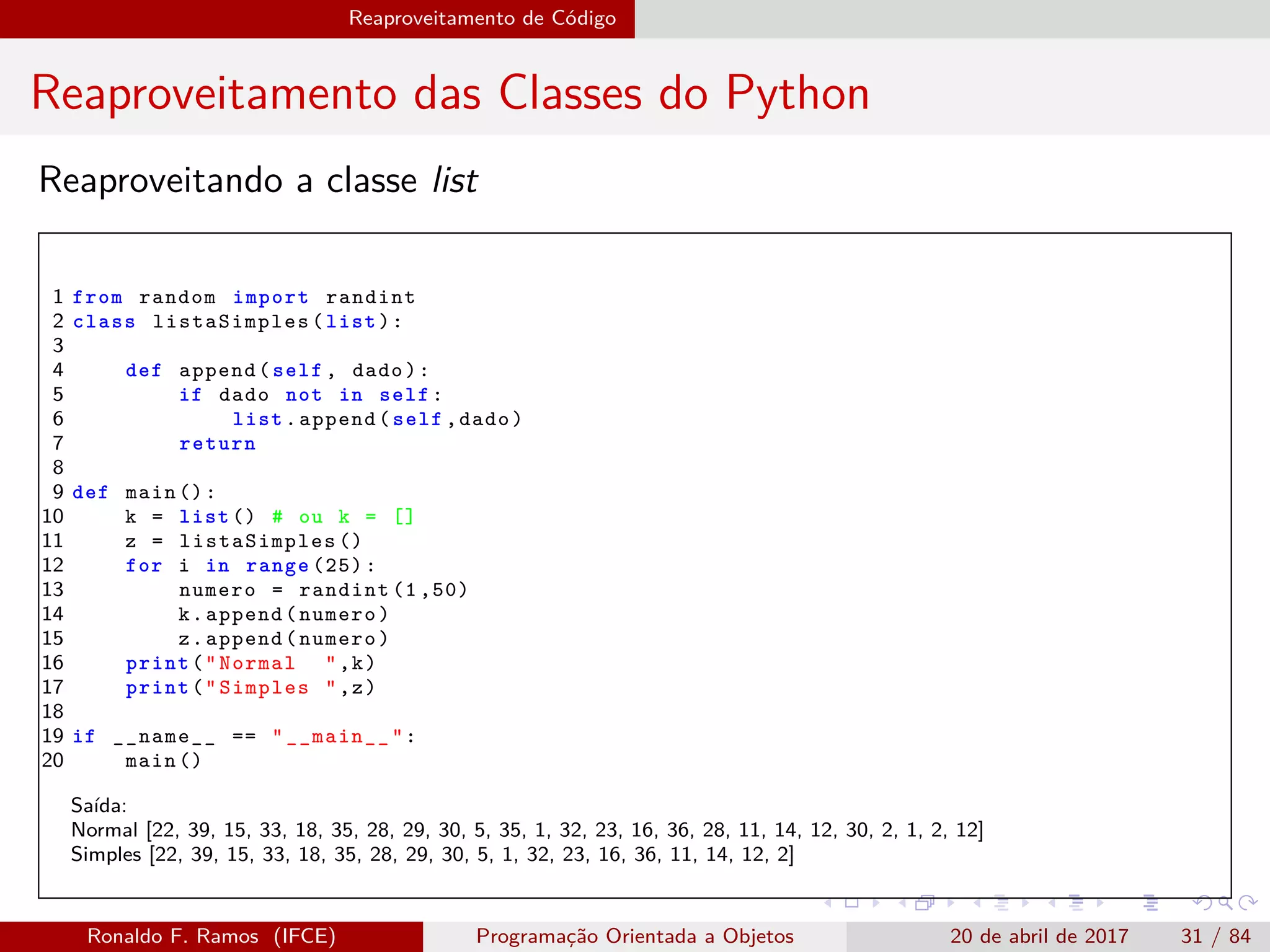Click line number 18 in the code listing
Screen dimensions: 1270x952
tap(53, 712)
